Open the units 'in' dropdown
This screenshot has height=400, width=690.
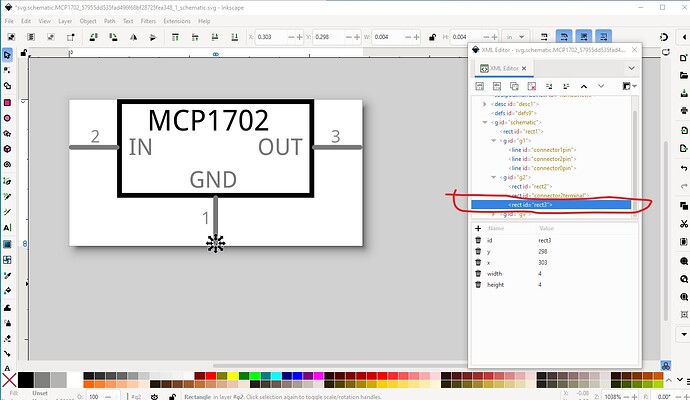515,37
